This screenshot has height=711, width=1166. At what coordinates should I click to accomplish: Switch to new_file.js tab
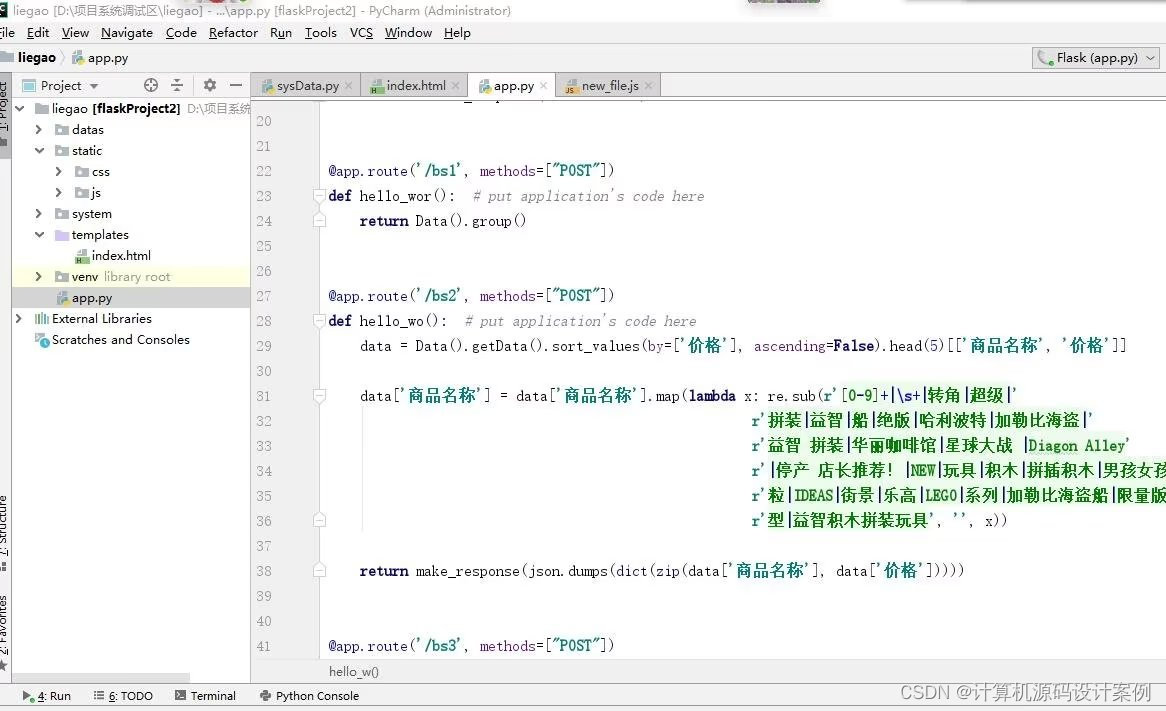[610, 86]
